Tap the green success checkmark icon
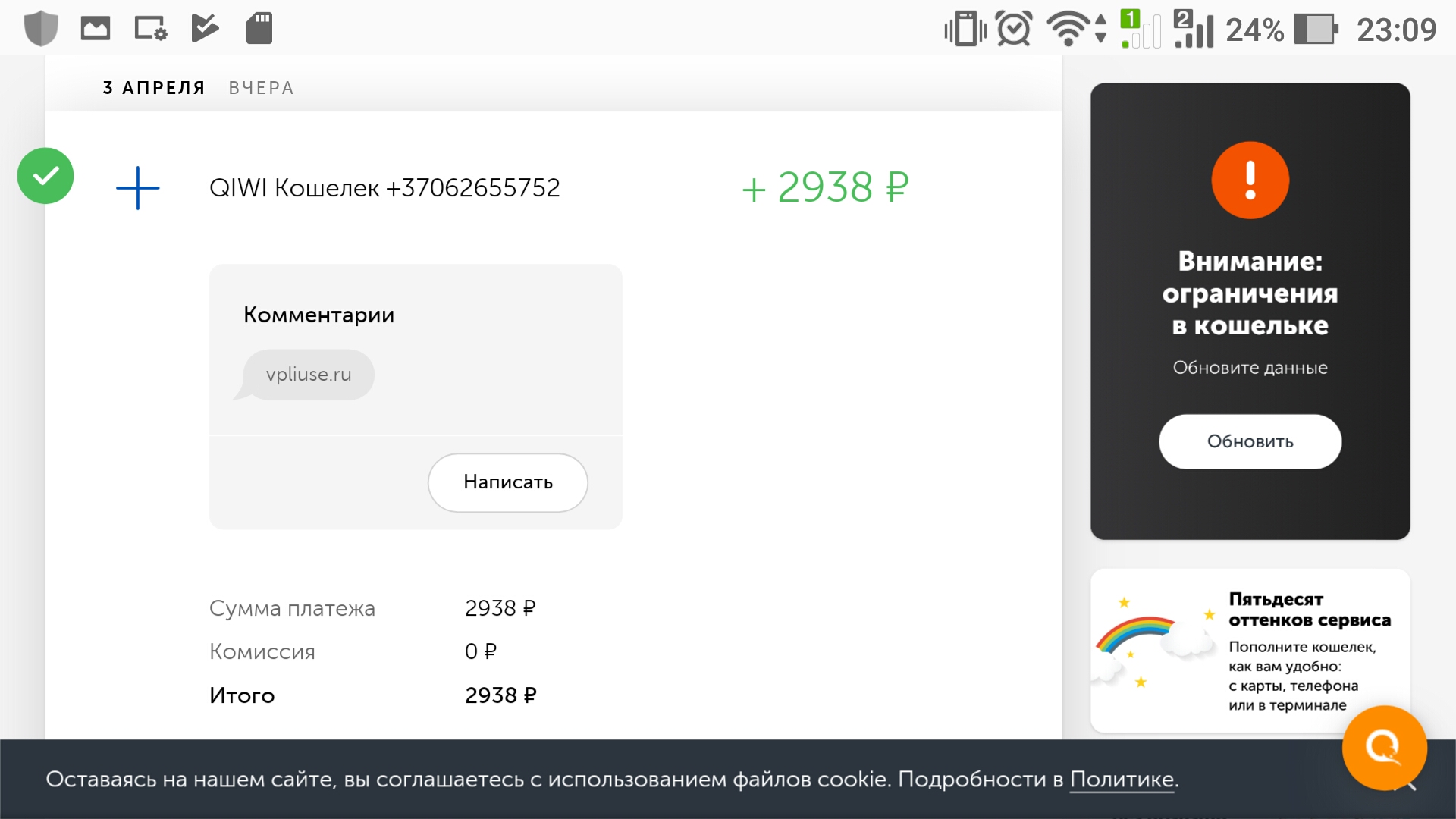The image size is (1456, 819). [45, 176]
